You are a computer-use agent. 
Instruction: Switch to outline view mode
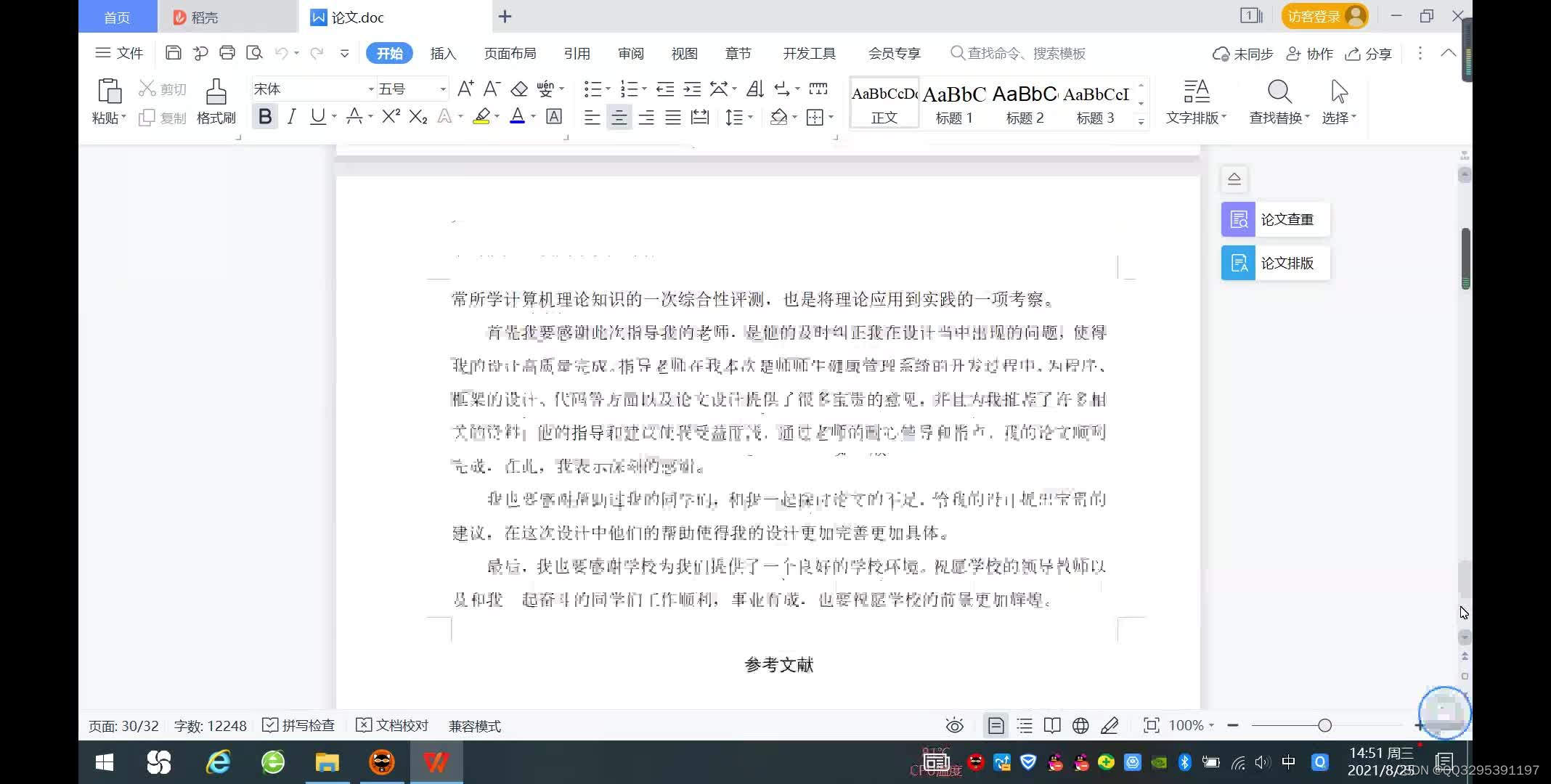(x=1025, y=725)
